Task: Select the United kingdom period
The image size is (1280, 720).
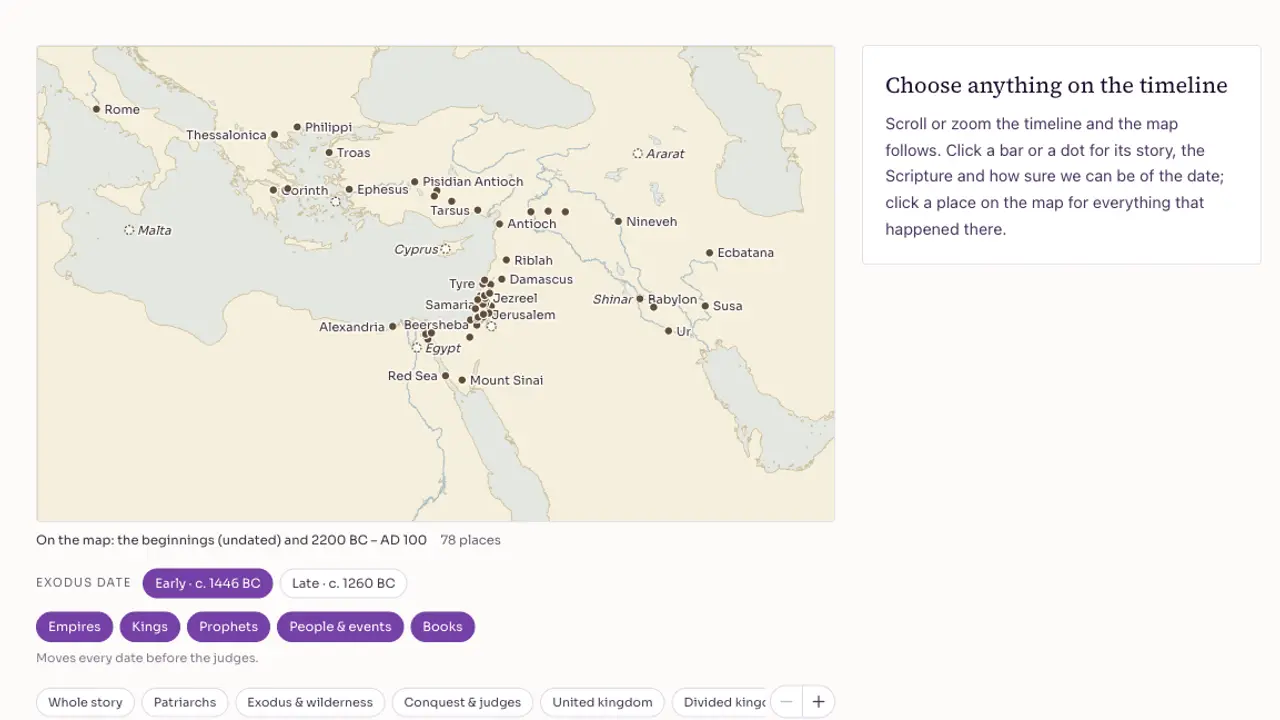Action: click(602, 702)
